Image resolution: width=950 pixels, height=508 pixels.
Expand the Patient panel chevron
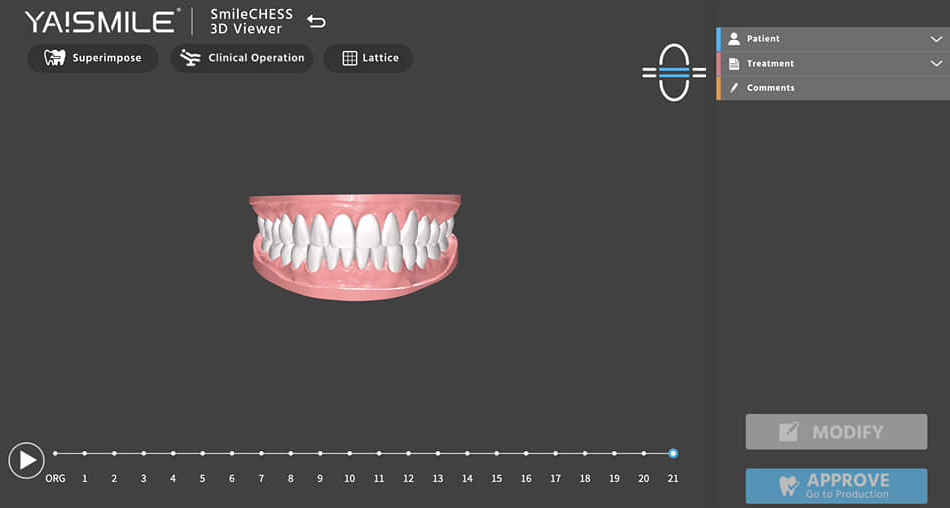tap(935, 39)
